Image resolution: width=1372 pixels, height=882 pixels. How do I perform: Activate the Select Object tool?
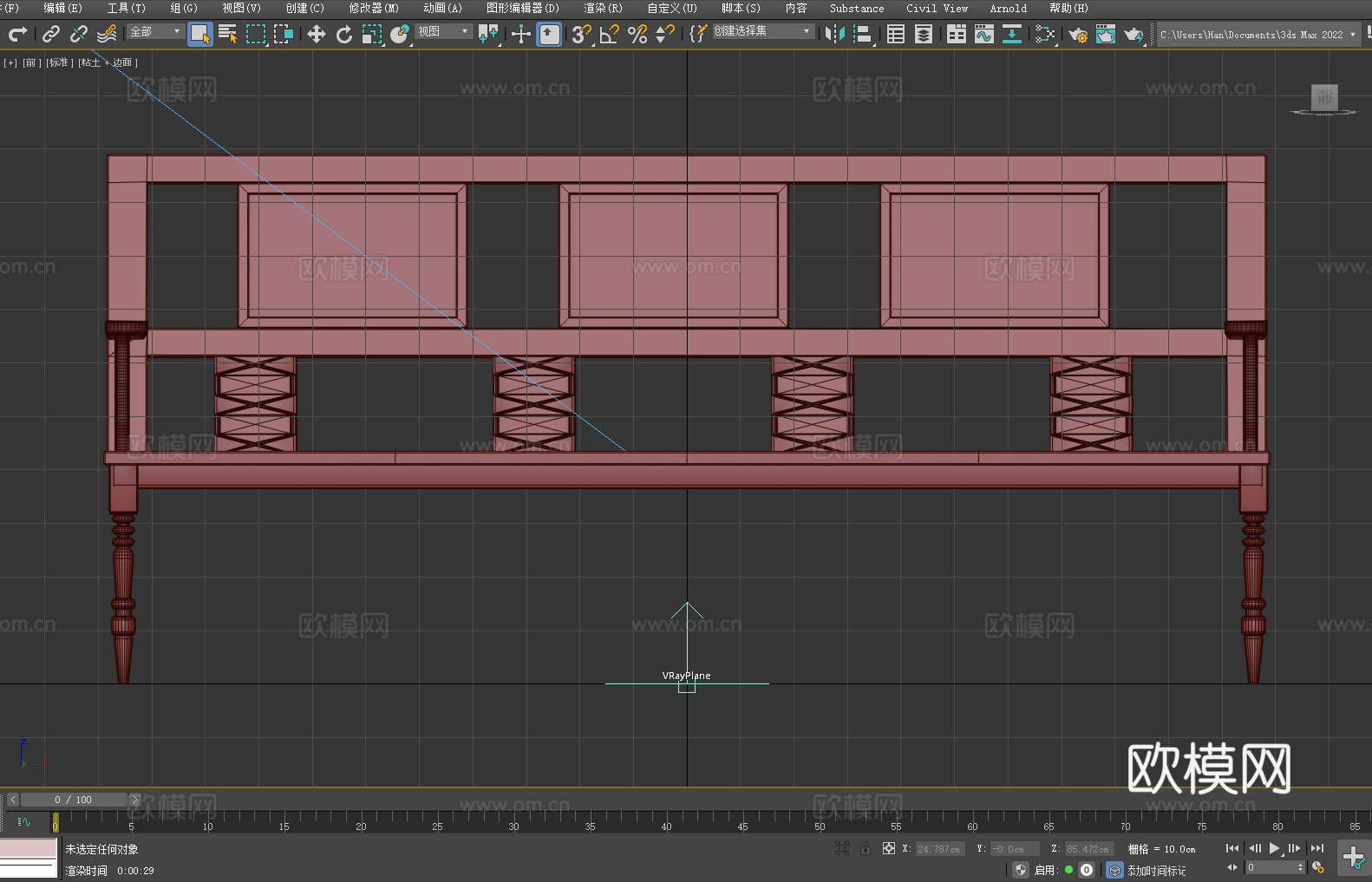tap(200, 34)
